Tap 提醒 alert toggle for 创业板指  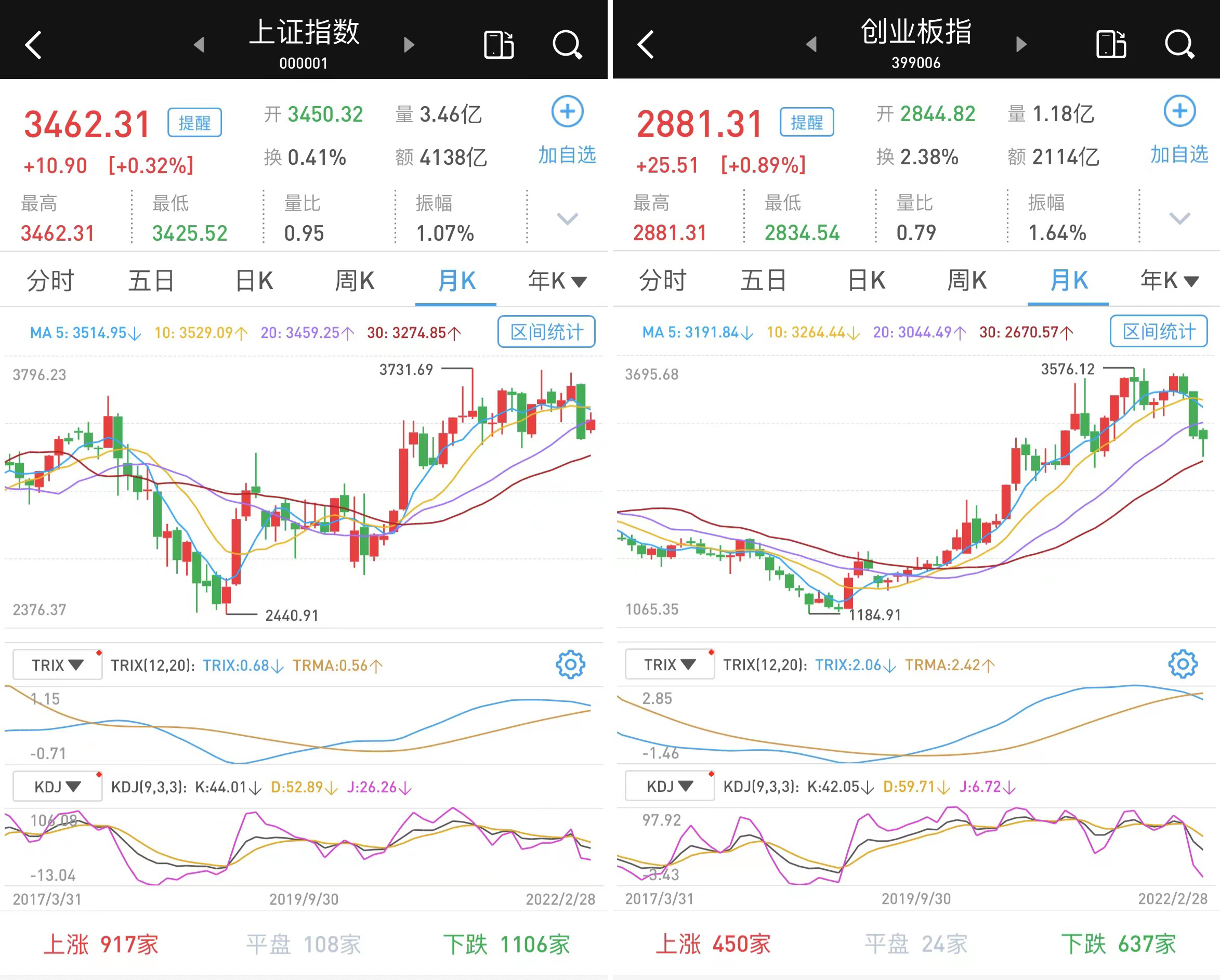point(806,122)
